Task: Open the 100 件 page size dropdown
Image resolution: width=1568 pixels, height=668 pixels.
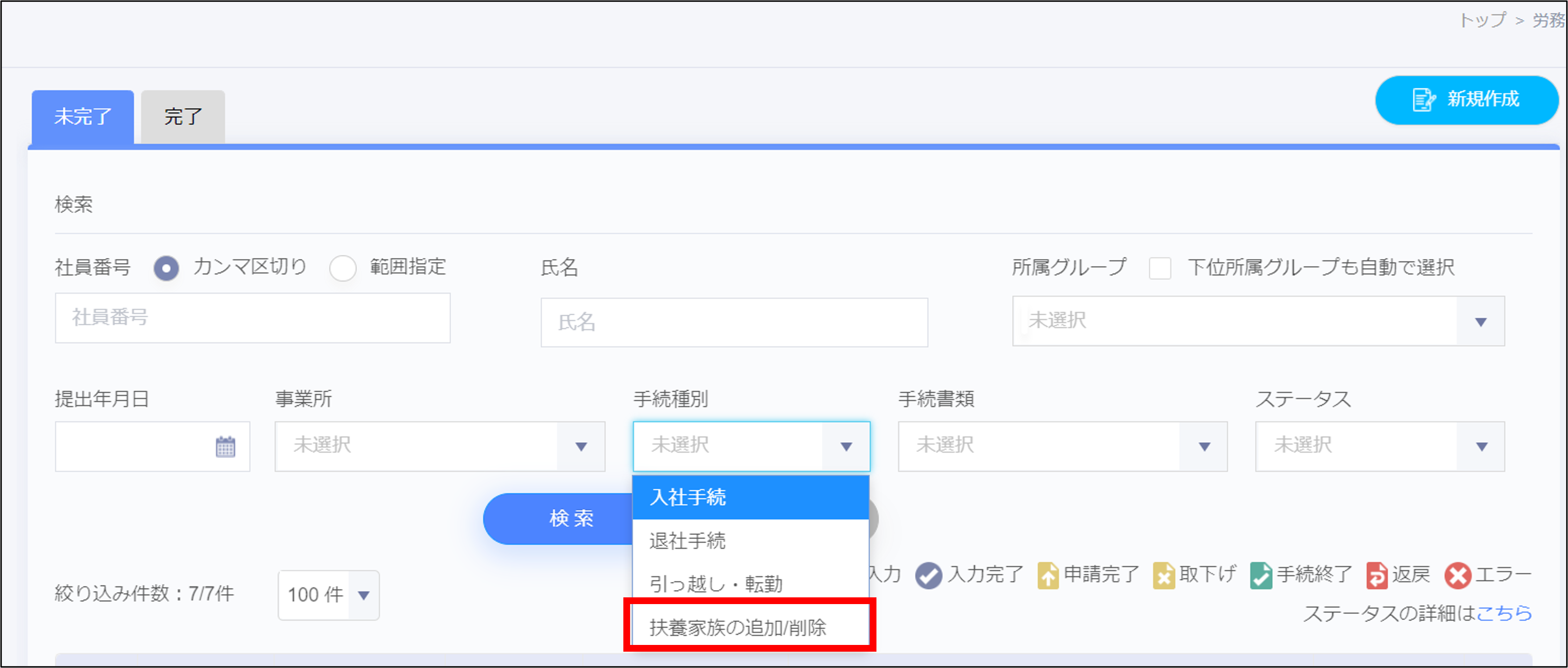Action: 328,595
